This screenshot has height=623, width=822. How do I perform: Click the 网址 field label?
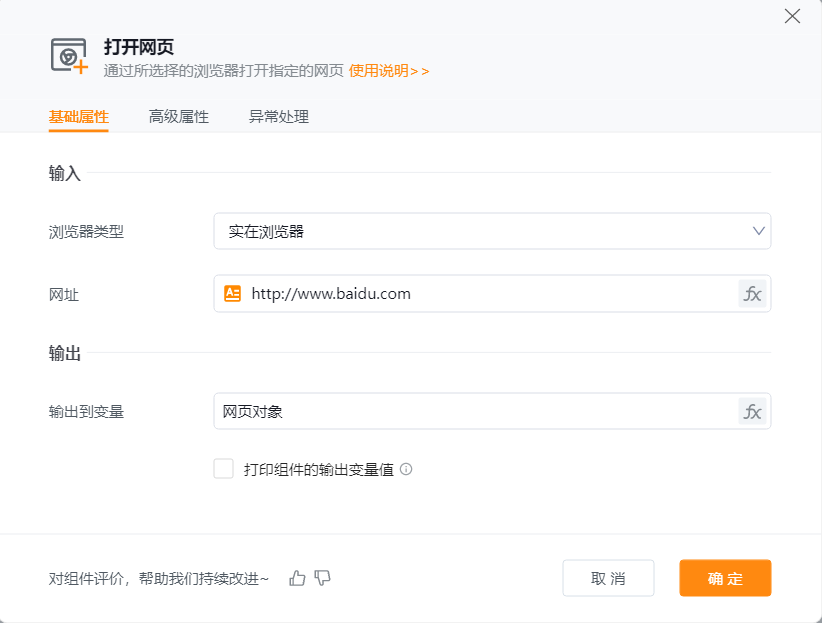click(63, 294)
